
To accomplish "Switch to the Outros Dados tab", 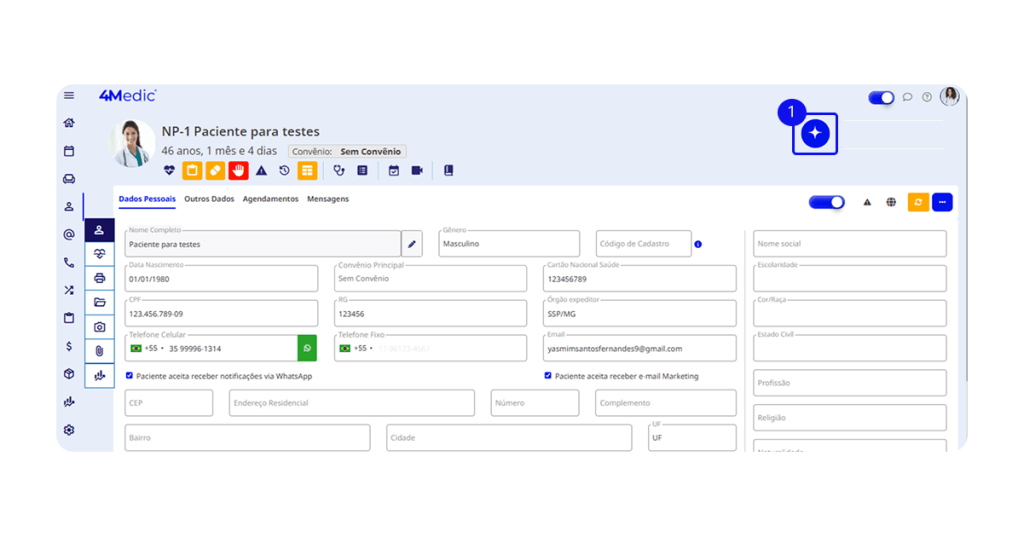I will [x=209, y=199].
